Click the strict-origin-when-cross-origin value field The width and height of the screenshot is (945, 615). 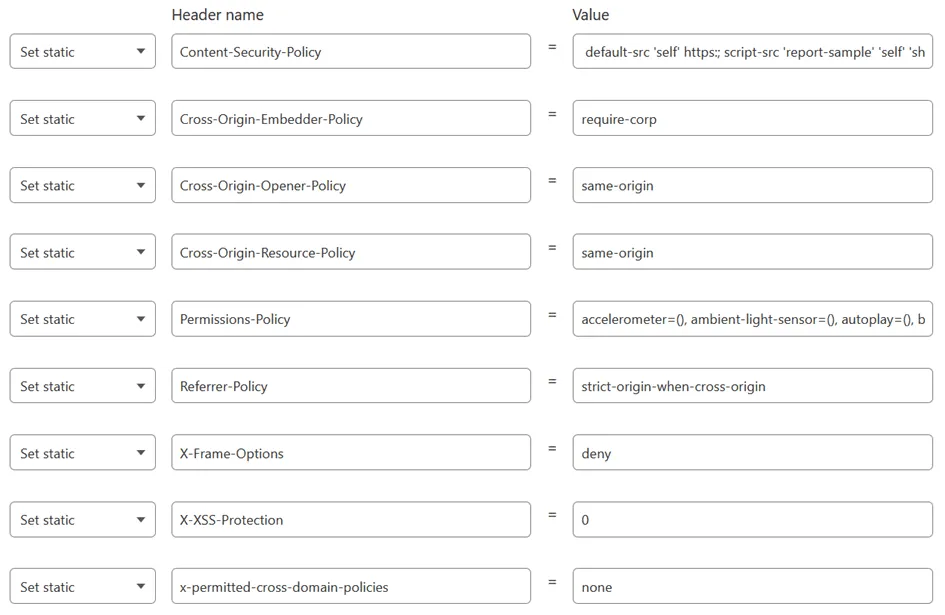point(752,386)
